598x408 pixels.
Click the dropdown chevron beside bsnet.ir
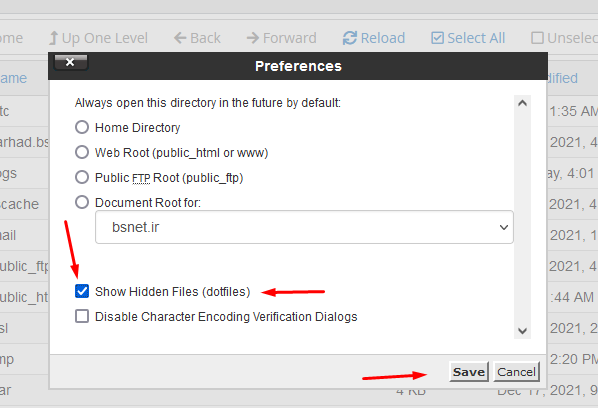tap(504, 227)
